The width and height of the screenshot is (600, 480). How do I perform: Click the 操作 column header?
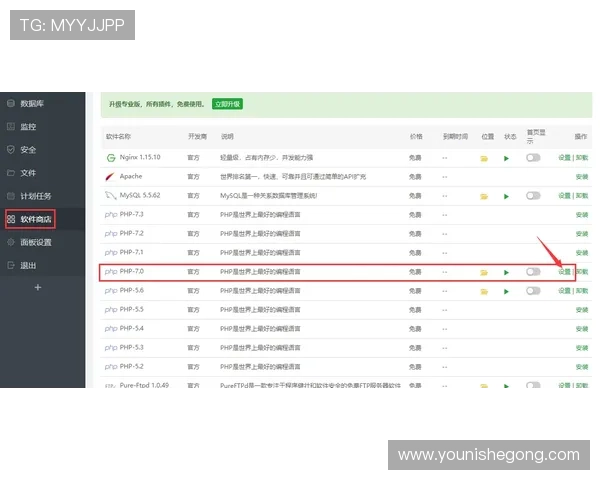581,137
